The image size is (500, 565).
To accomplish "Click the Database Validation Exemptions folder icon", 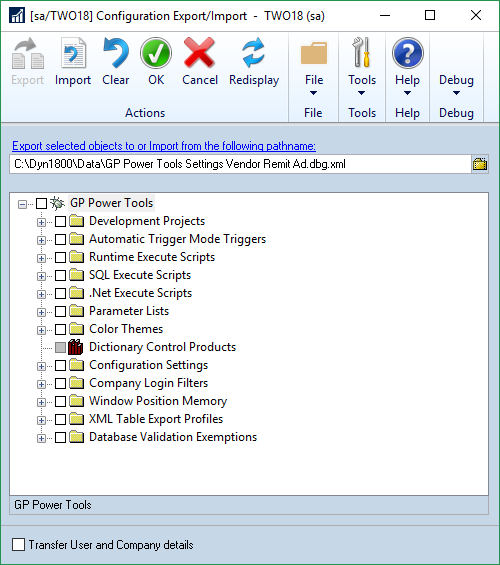I will [76, 437].
